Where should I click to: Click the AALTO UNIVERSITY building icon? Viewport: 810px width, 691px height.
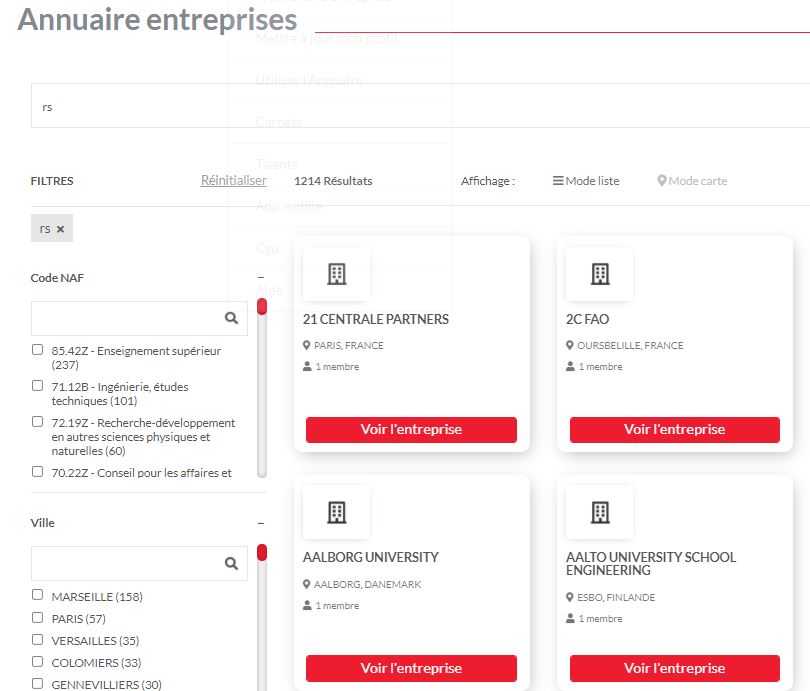click(599, 512)
